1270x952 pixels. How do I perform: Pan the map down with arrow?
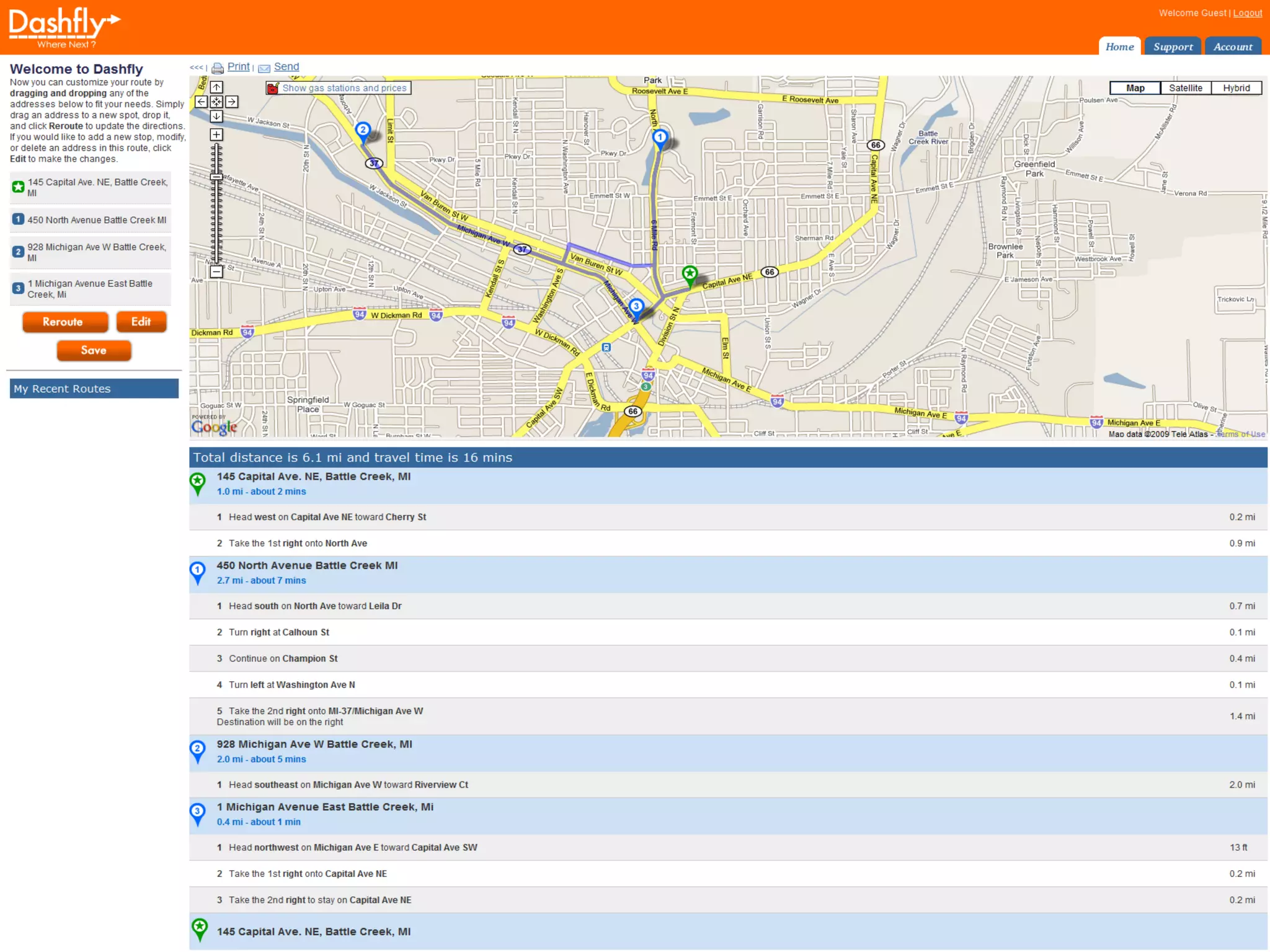click(x=216, y=117)
